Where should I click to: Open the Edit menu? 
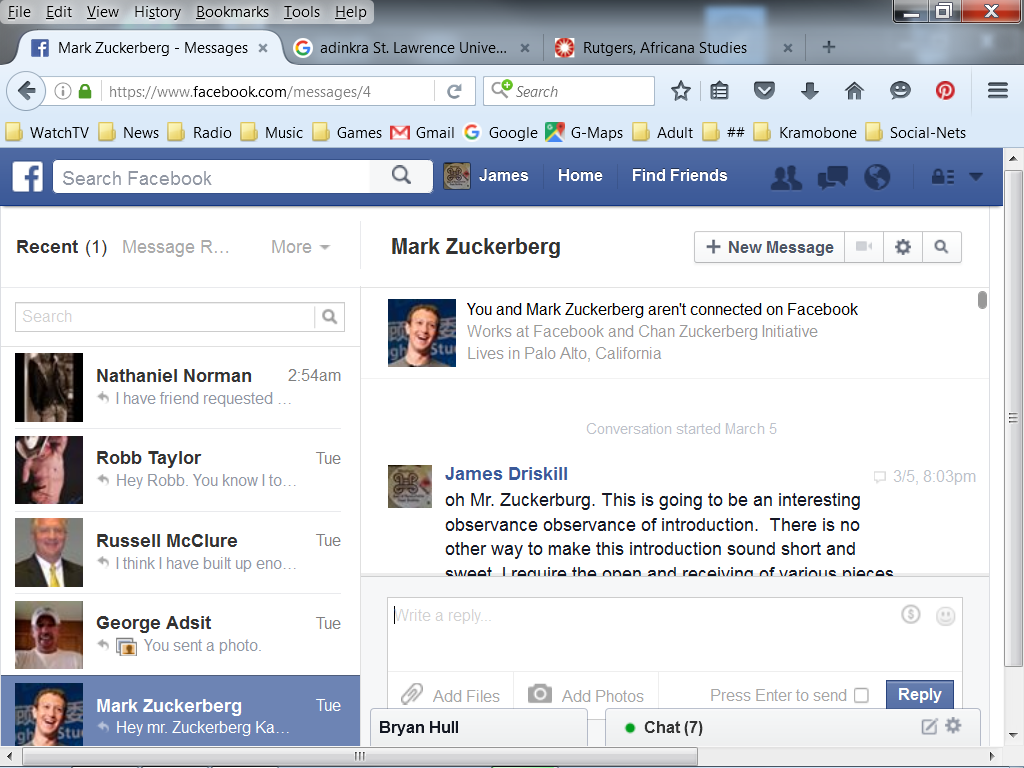(59, 12)
